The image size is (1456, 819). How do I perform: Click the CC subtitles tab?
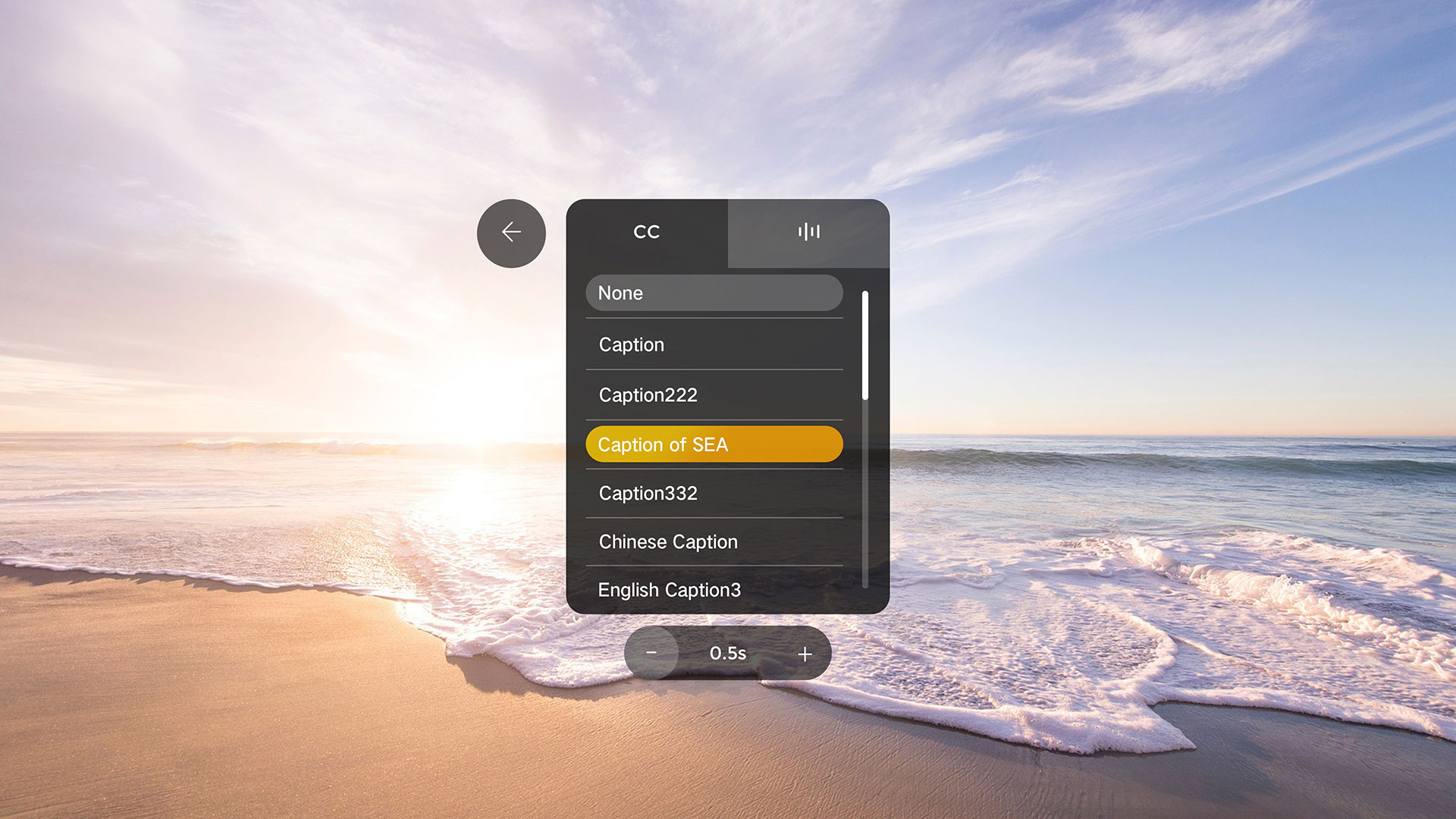pyautogui.click(x=647, y=231)
